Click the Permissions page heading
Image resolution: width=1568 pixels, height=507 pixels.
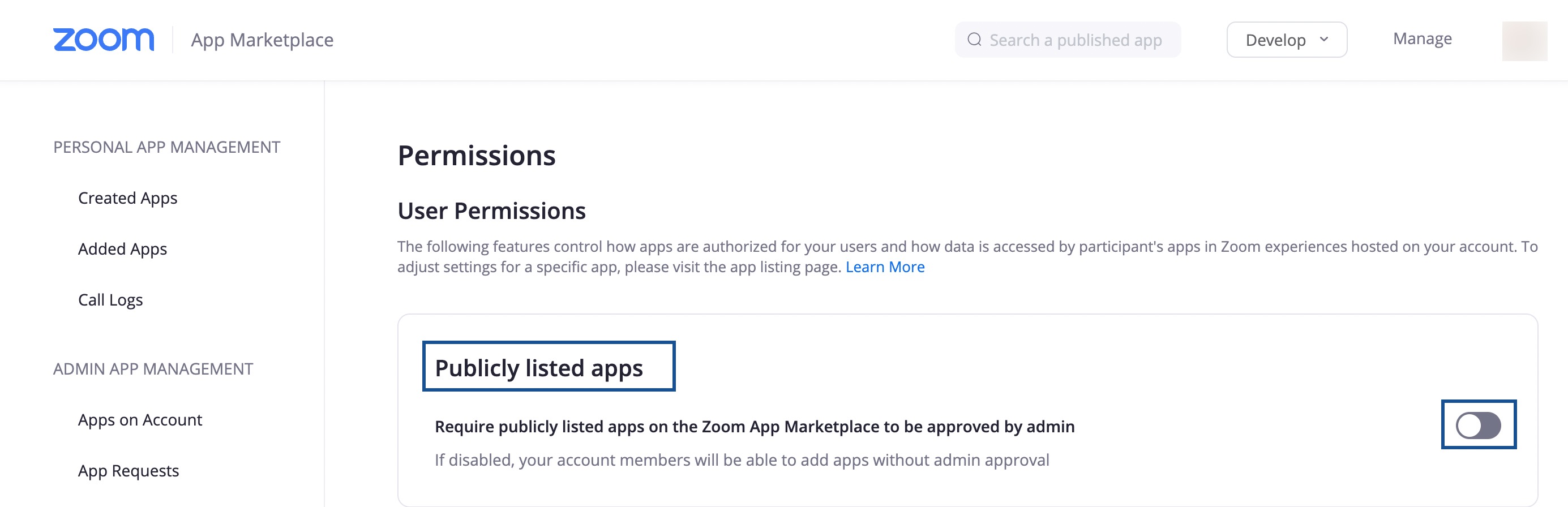pyautogui.click(x=476, y=156)
